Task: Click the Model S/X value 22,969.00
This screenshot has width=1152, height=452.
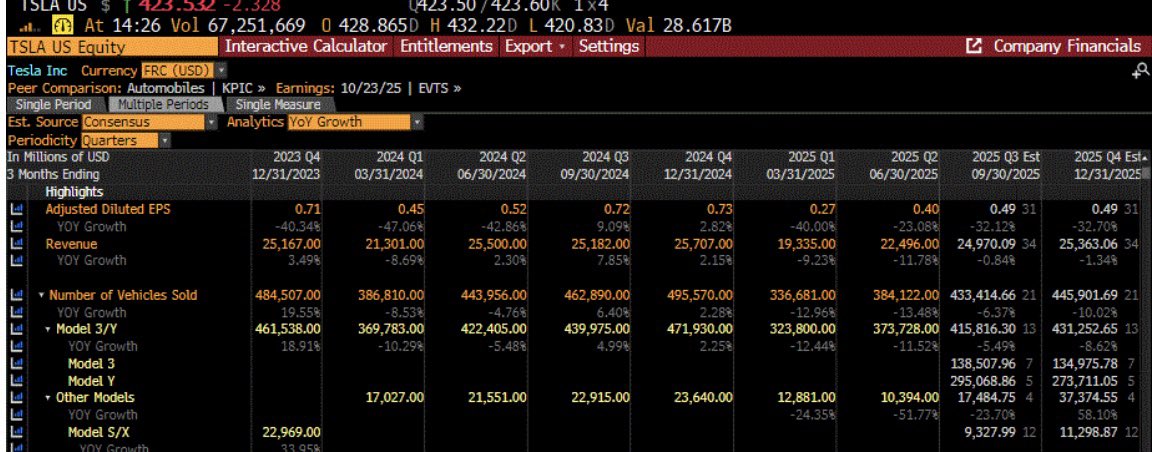Action: (x=292, y=432)
